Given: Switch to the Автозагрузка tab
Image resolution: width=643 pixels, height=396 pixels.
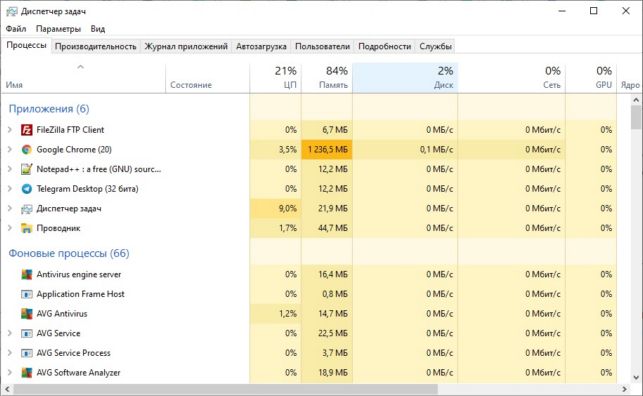Looking at the screenshot, I should [x=261, y=46].
